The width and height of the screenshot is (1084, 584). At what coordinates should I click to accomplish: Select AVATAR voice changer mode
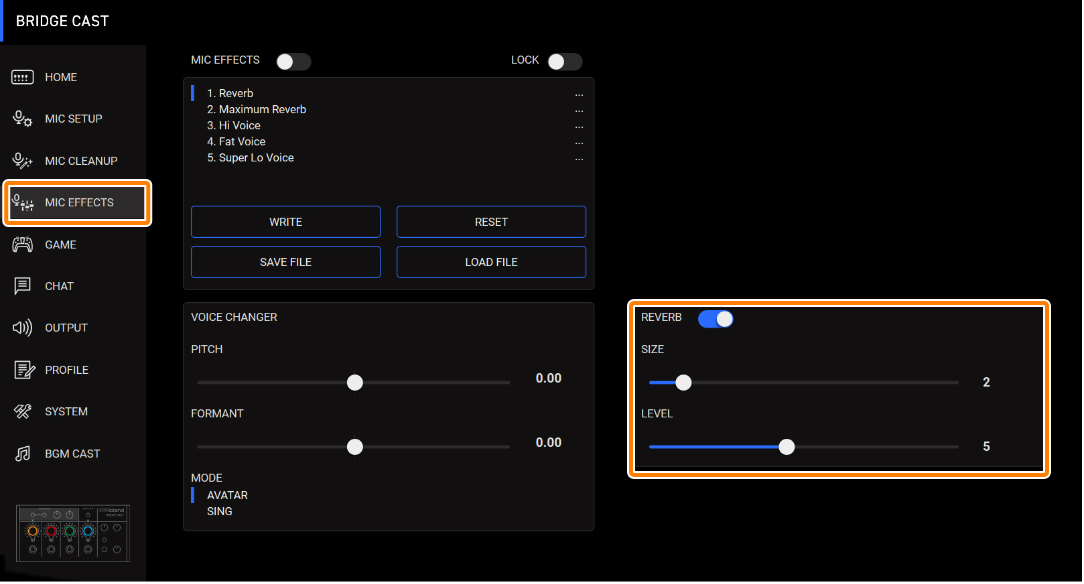227,495
